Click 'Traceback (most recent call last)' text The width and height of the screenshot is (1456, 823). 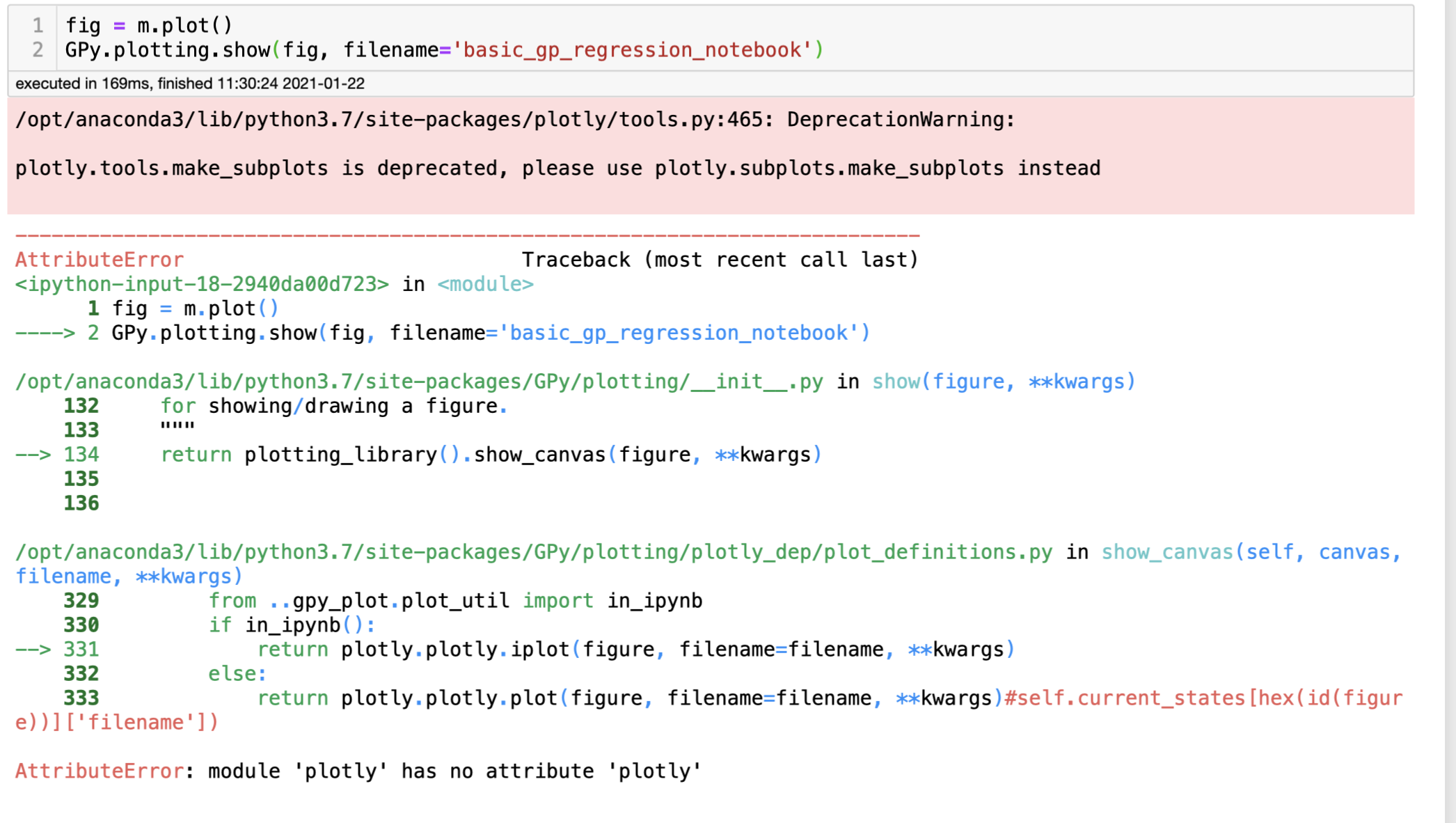[x=720, y=260]
